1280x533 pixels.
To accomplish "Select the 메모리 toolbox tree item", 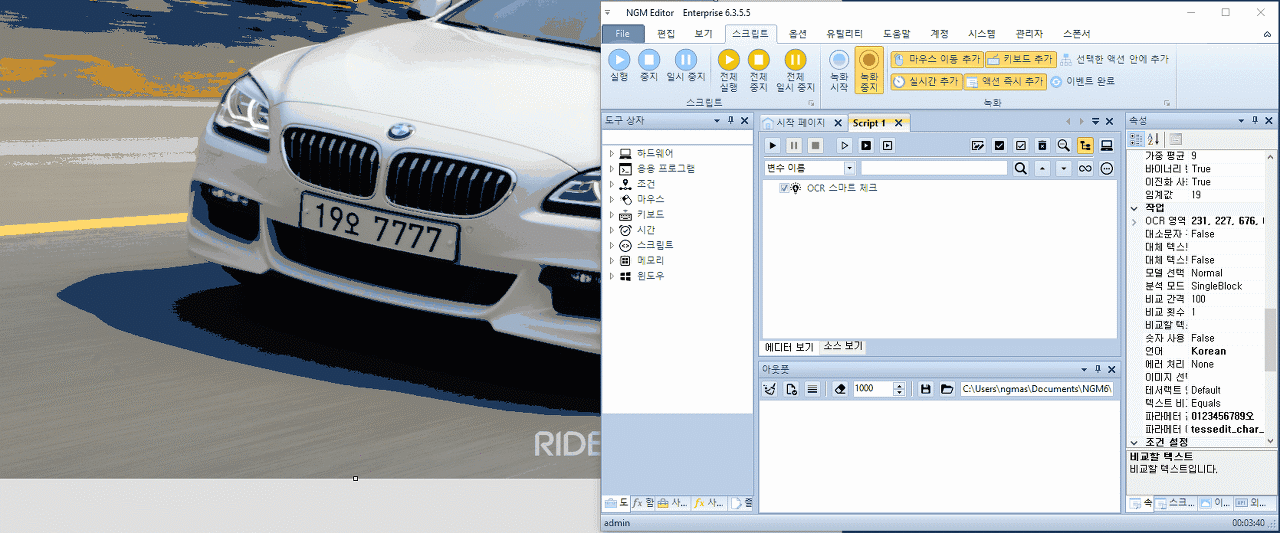I will pos(650,261).
